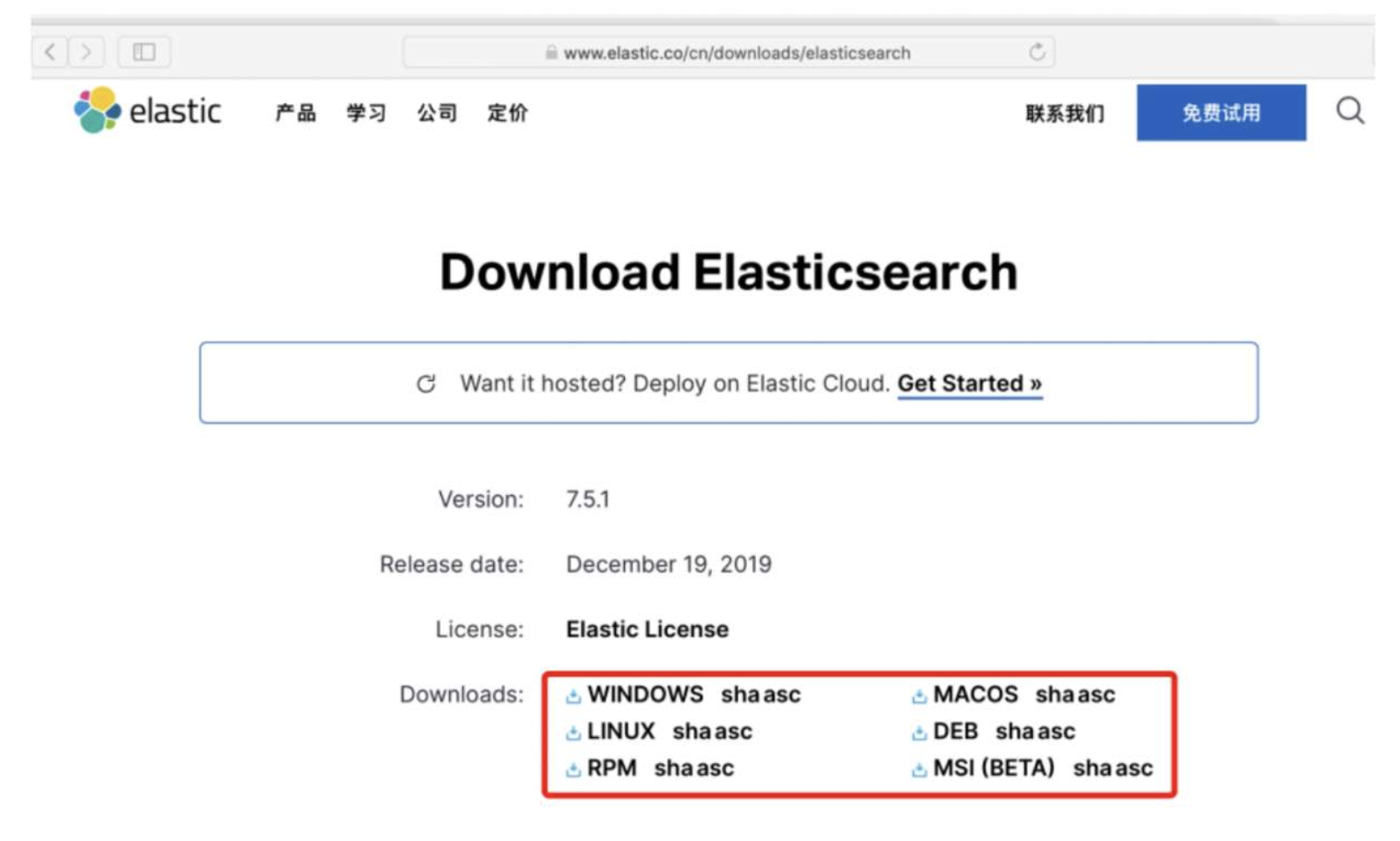Viewport: 1400px width, 841px height.
Task: Select the release date December 19, 2019
Action: click(669, 565)
